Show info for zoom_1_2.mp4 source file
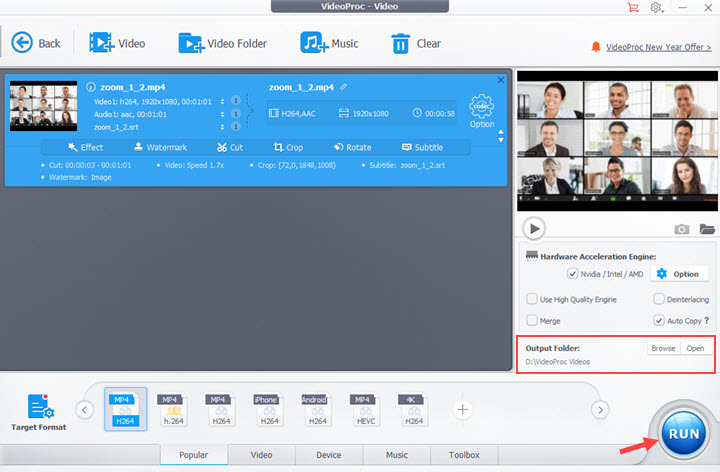The image size is (720, 472). (91, 87)
